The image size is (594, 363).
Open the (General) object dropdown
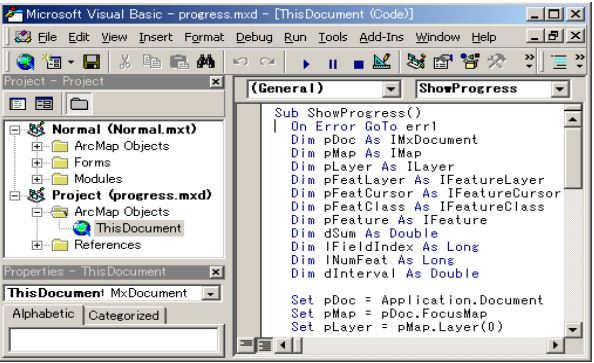pos(391,89)
